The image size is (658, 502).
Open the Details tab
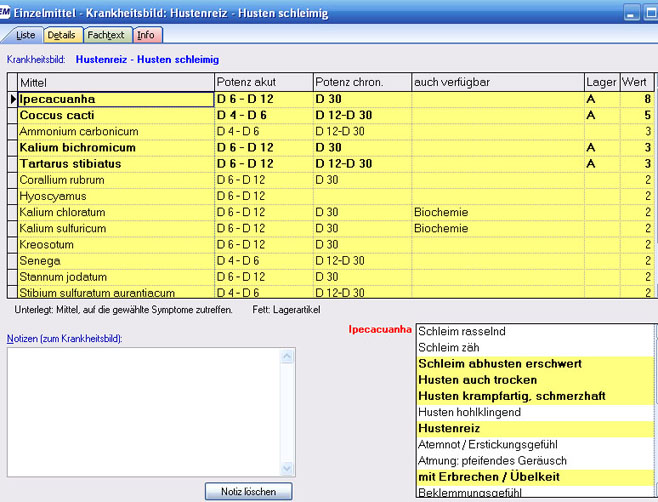click(x=61, y=35)
